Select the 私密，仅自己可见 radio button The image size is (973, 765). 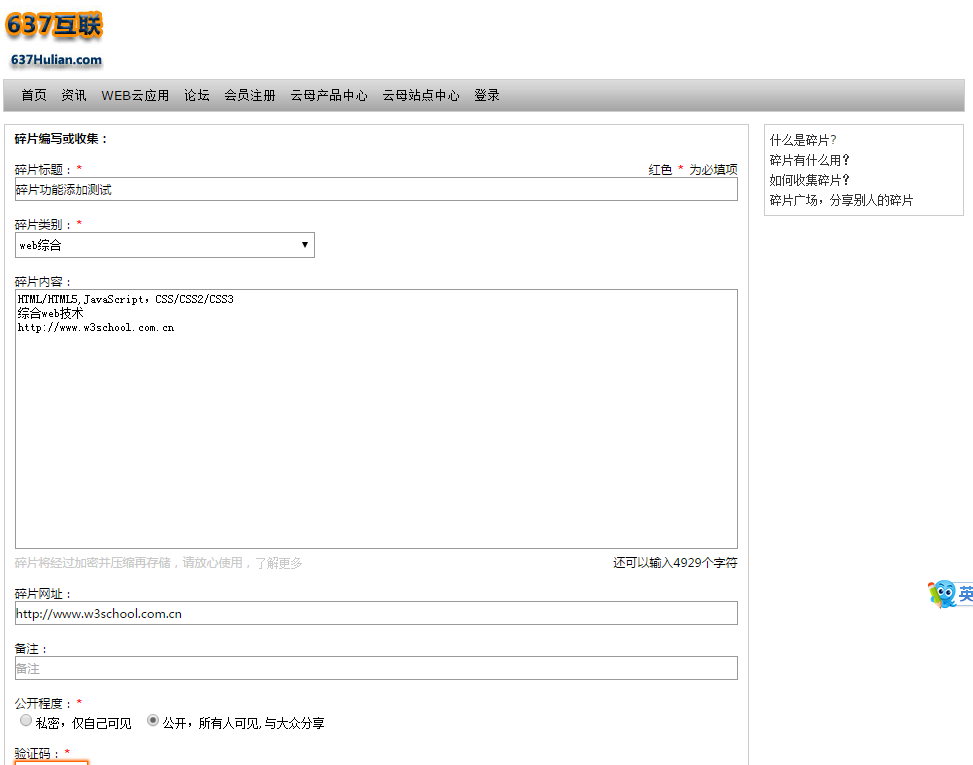click(x=26, y=721)
